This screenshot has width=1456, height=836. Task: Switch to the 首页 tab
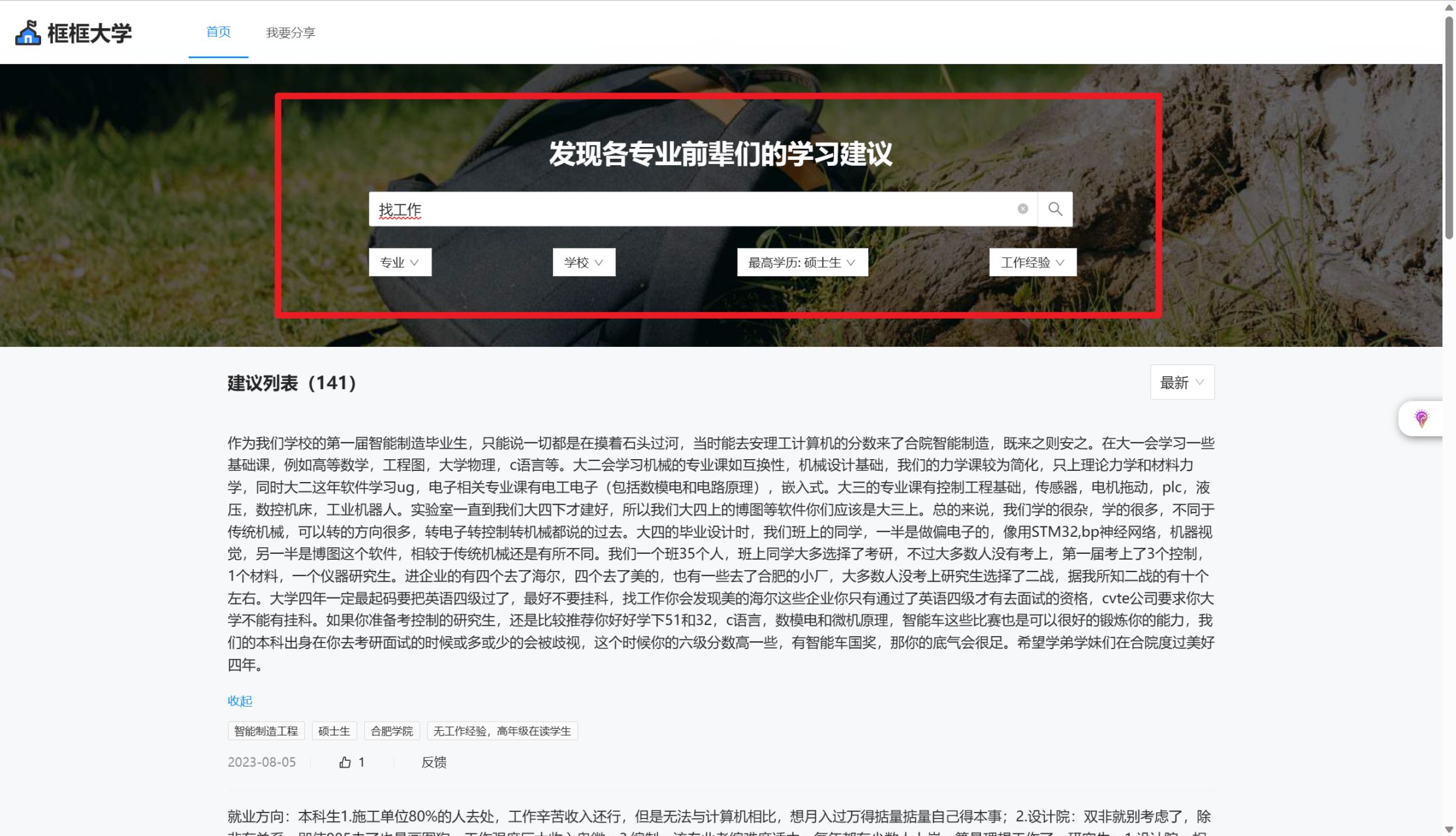coord(218,32)
